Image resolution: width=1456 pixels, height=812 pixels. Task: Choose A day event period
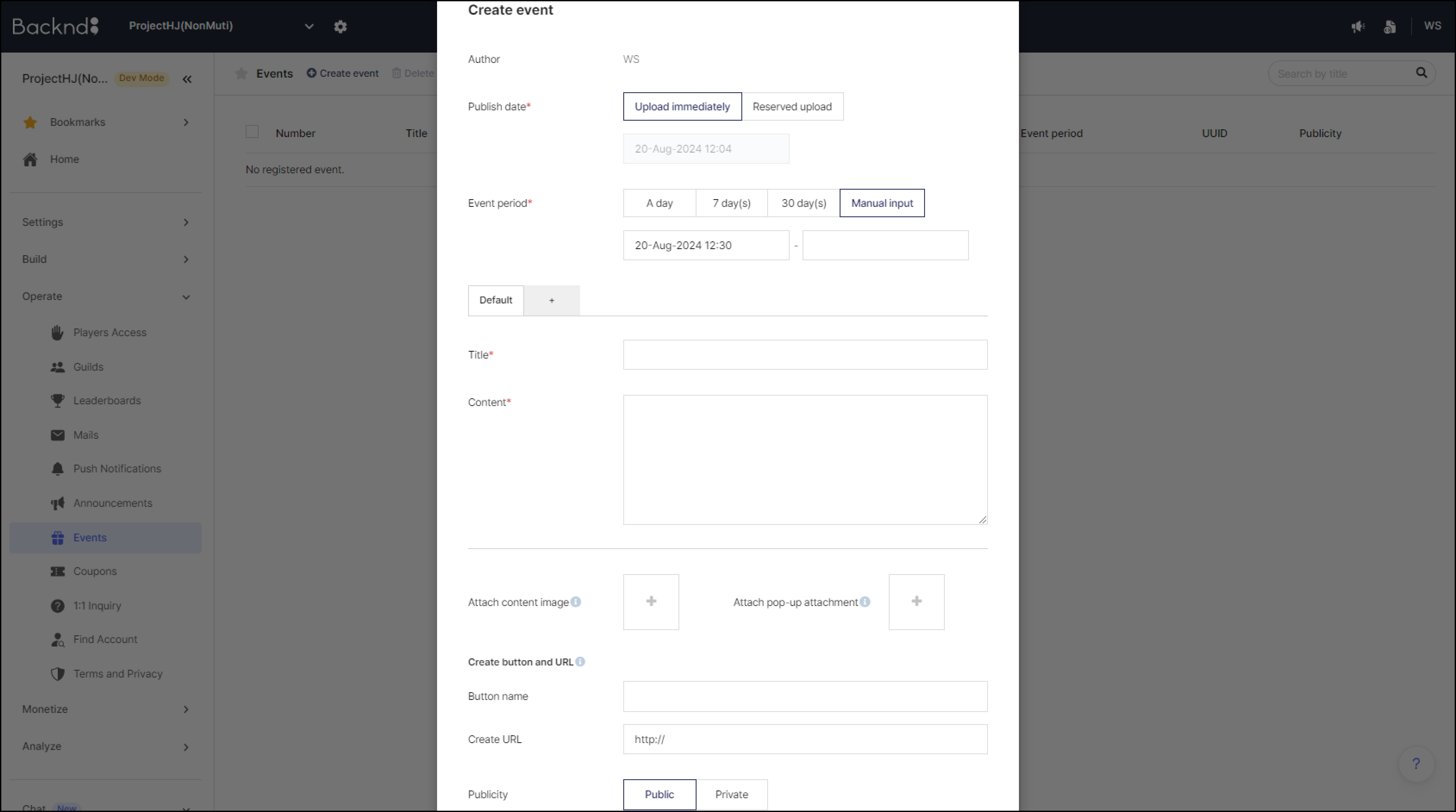[x=660, y=203]
